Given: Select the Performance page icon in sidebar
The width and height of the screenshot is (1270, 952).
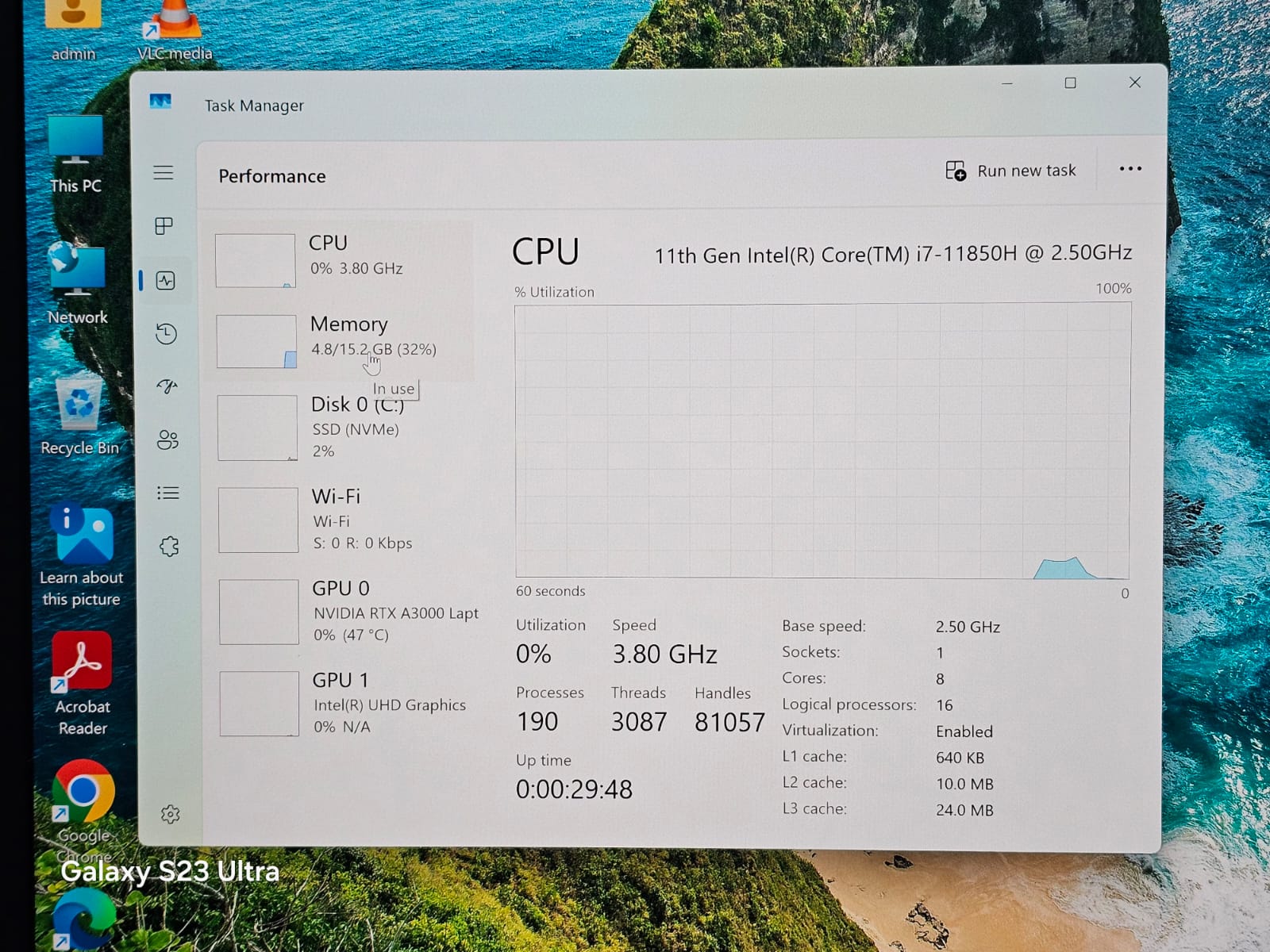Looking at the screenshot, I should tap(166, 280).
